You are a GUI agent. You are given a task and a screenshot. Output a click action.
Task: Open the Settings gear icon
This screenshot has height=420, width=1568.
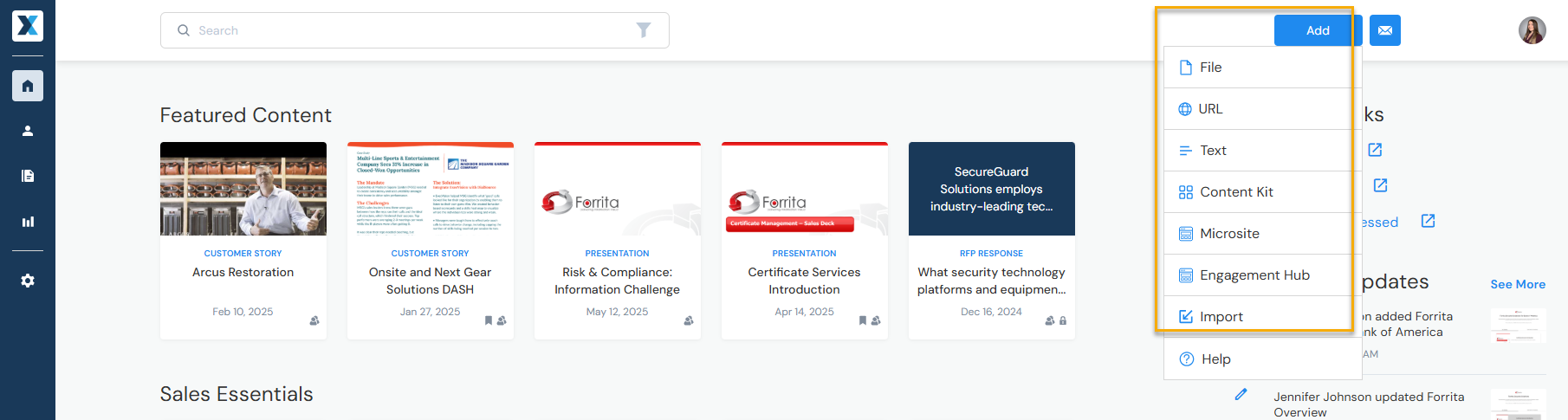pos(28,281)
